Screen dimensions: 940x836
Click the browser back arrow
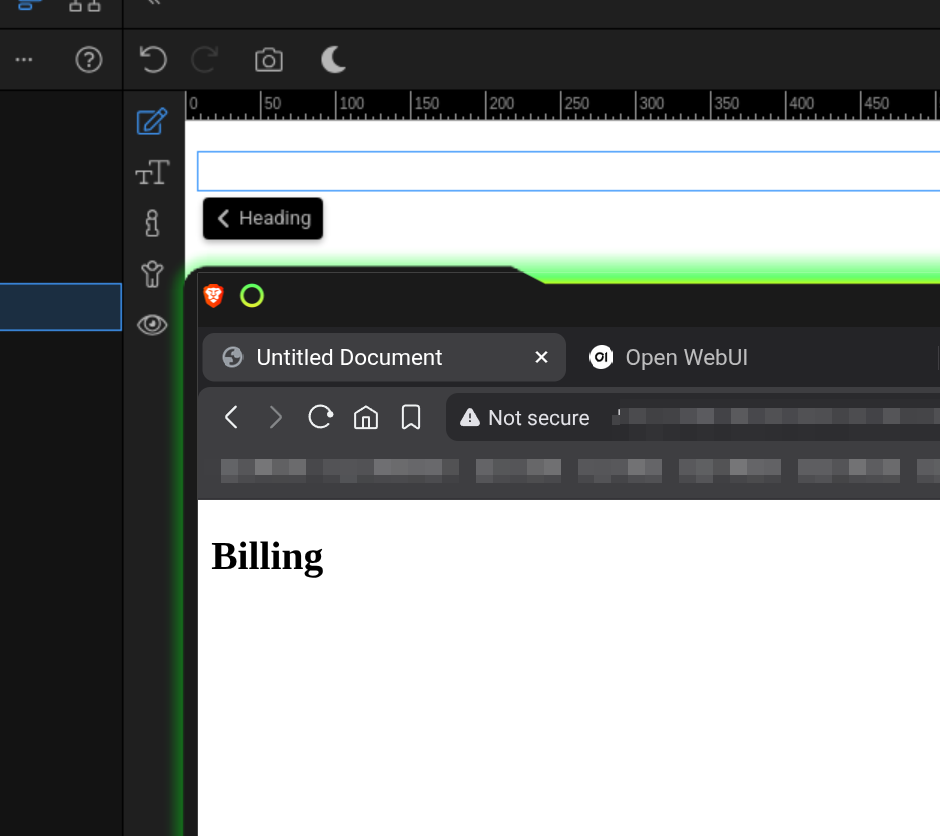pyautogui.click(x=231, y=417)
